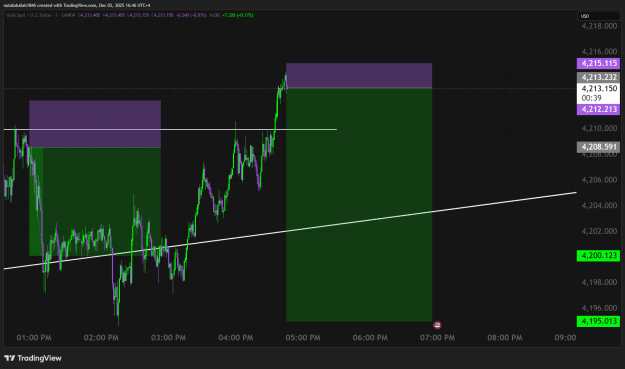
Task: Click the Open value O4,213.405
Action: click(90, 15)
